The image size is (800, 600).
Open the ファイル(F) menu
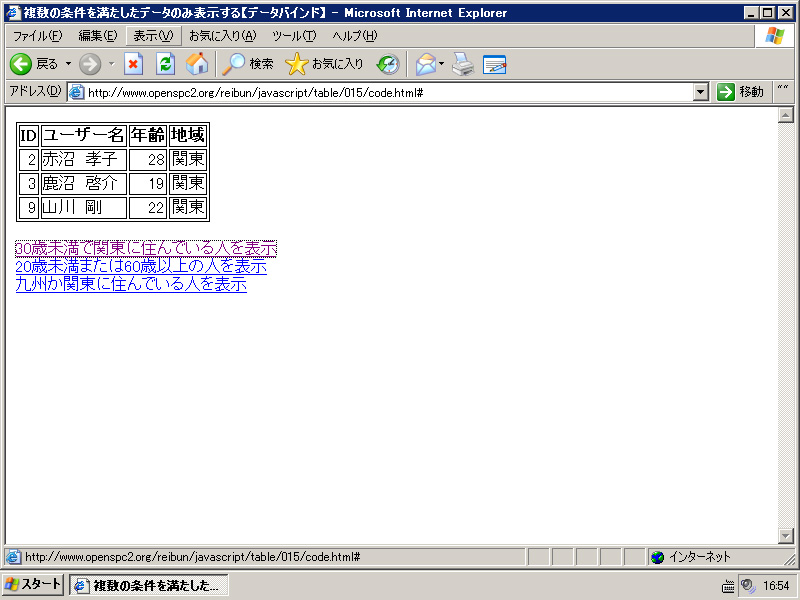[37, 36]
